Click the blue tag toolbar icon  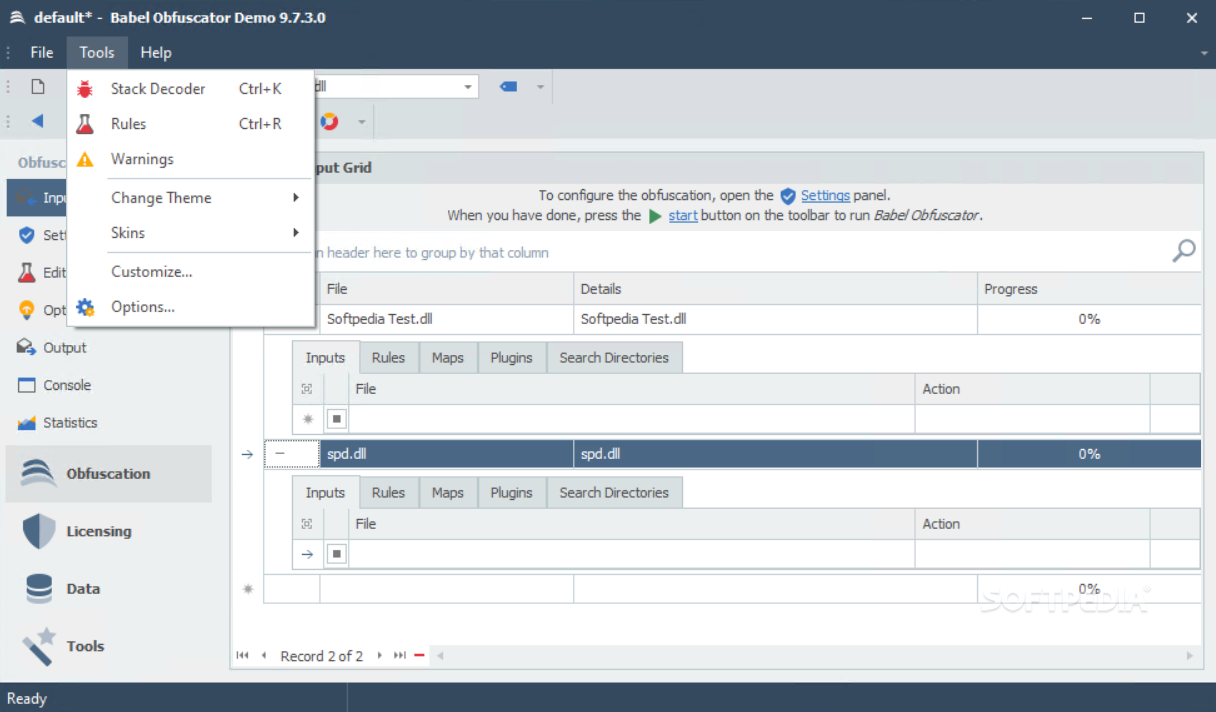pyautogui.click(x=508, y=87)
